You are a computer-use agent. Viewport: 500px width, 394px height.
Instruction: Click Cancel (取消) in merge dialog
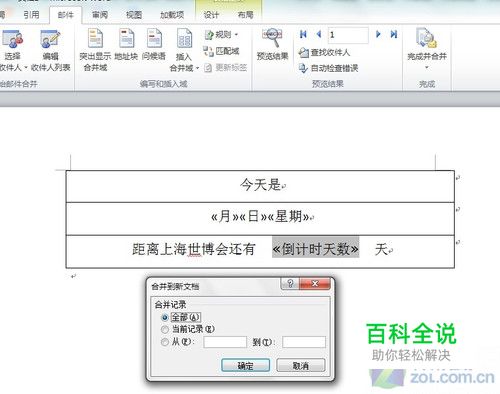point(301,365)
